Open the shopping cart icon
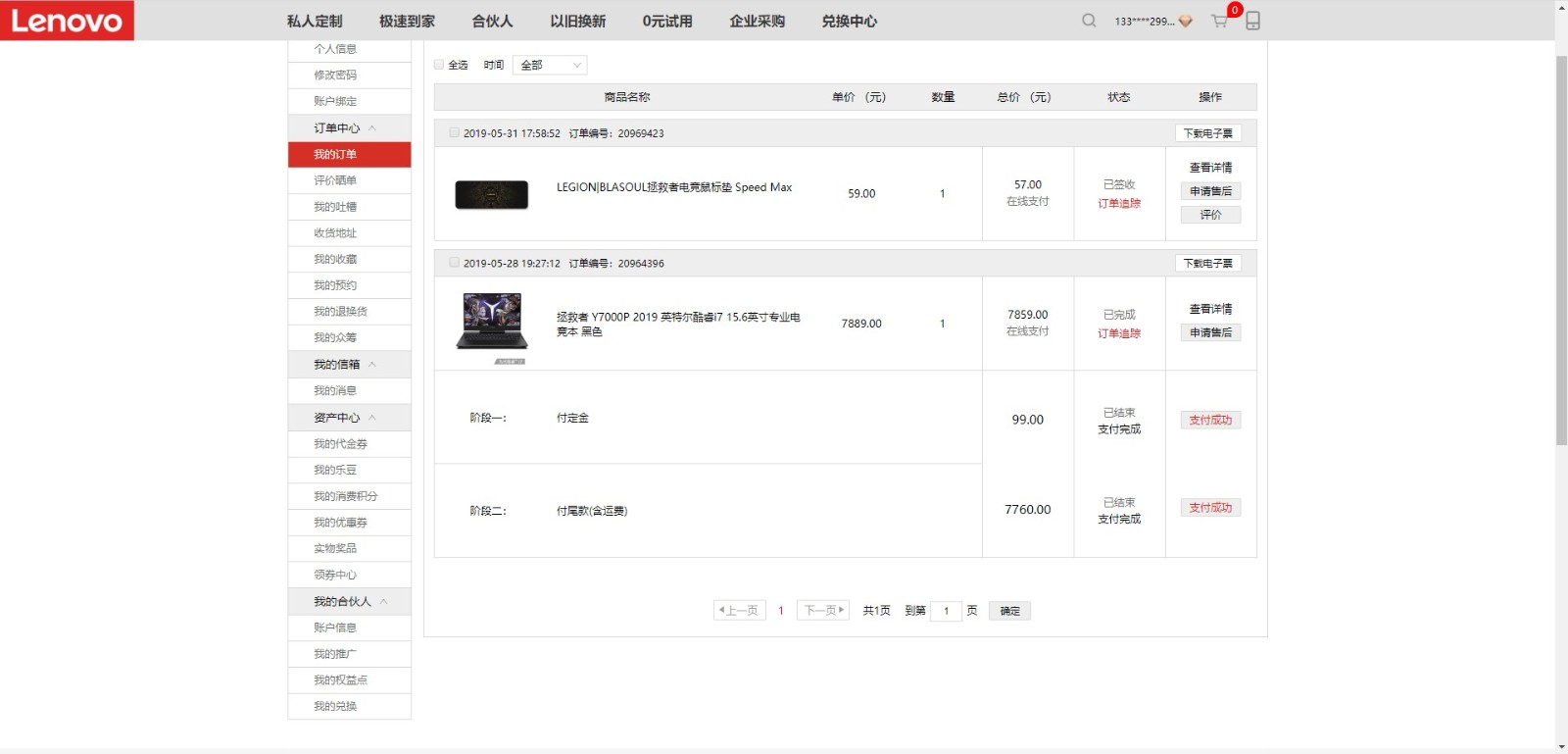This screenshot has width=1568, height=754. click(x=1219, y=21)
